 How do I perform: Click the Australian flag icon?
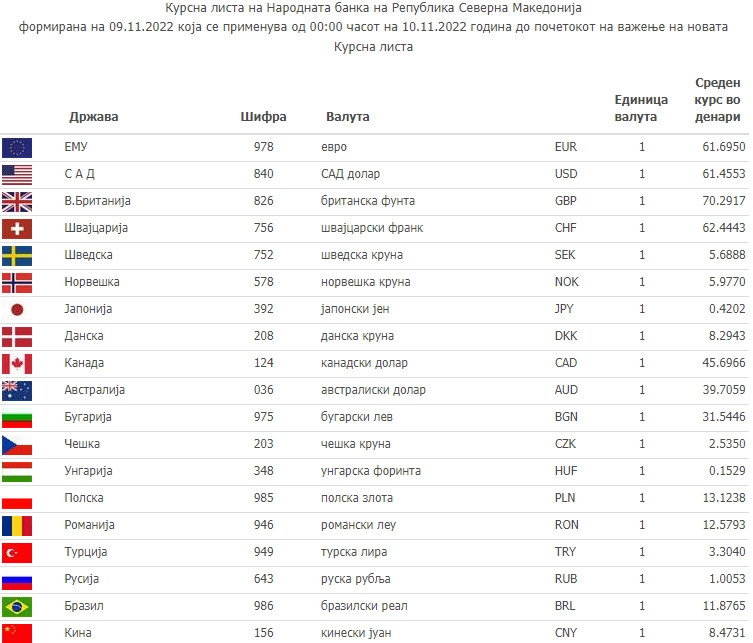17,391
